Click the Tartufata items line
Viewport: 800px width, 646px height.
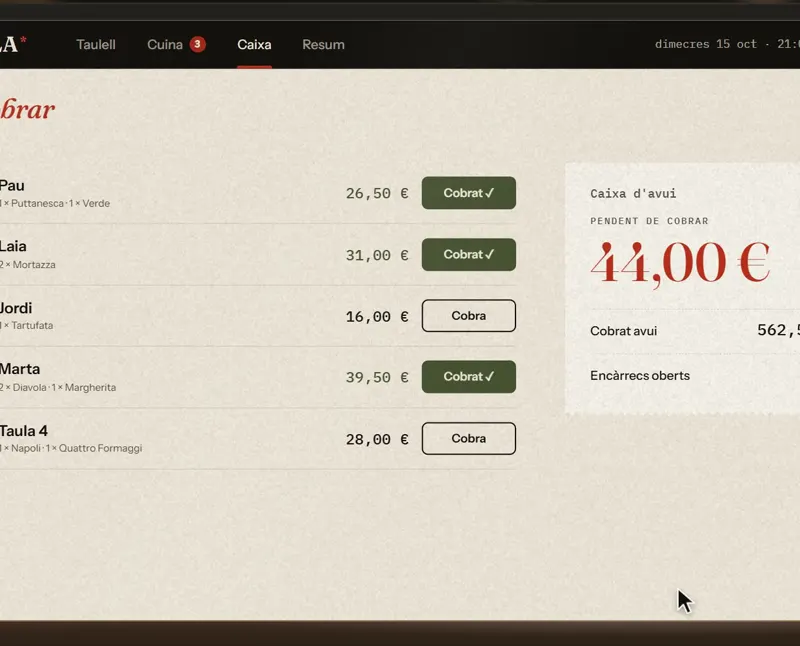pyautogui.click(x=27, y=326)
